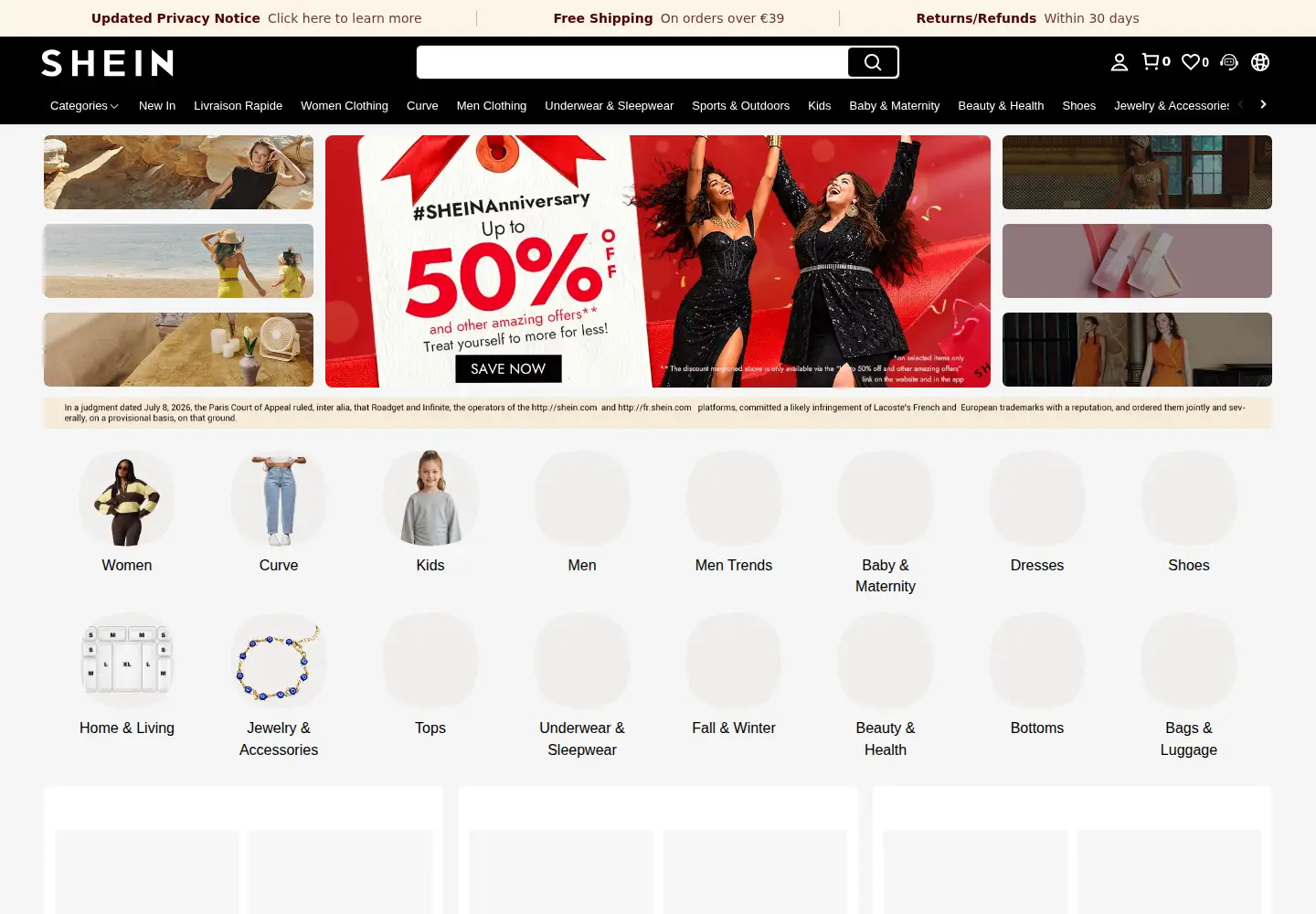1316x914 pixels.
Task: Select the Home & Living category image
Action: point(127,661)
